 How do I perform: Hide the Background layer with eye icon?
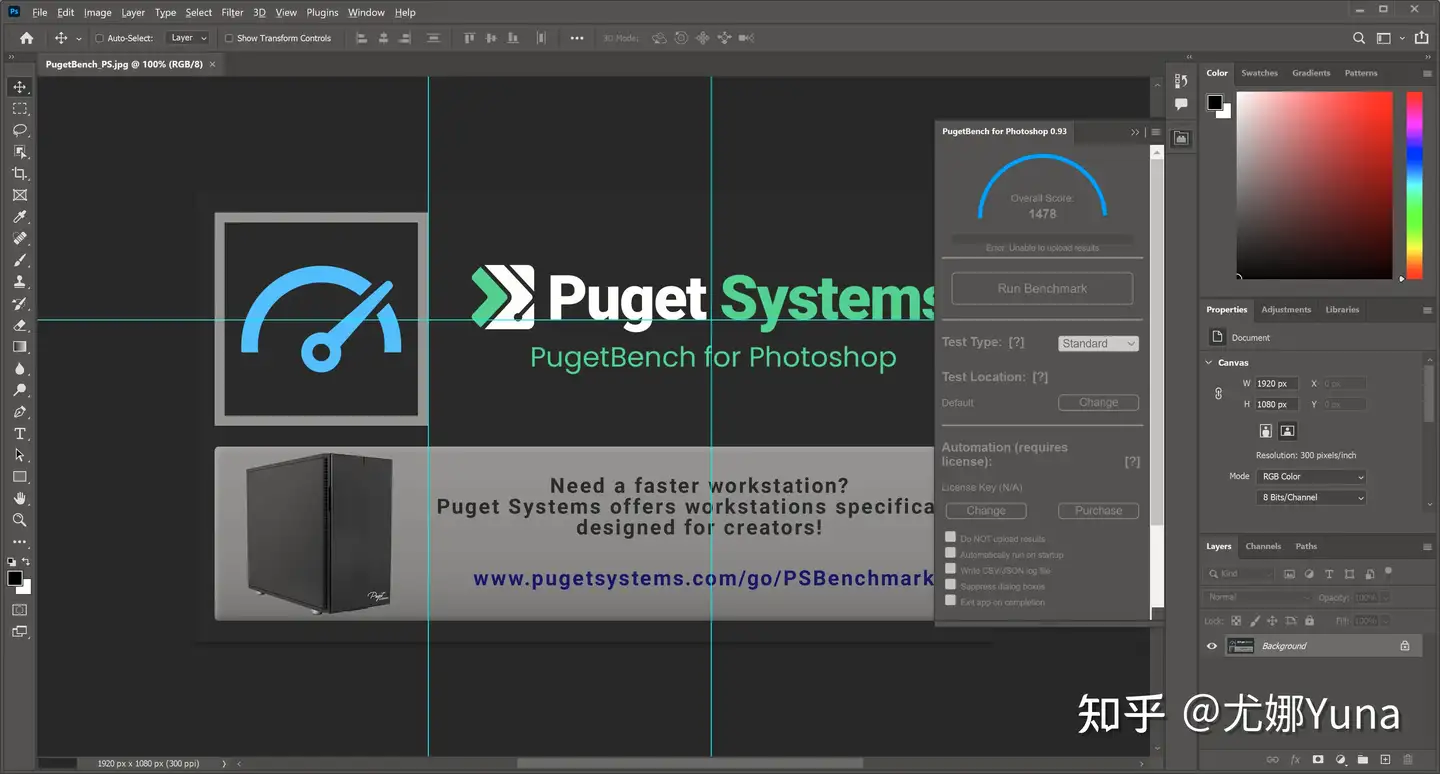point(1212,646)
